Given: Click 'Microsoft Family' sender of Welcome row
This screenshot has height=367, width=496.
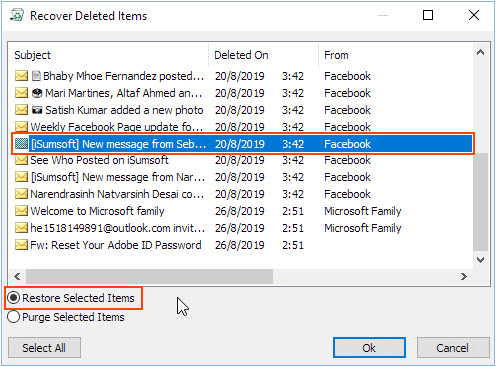Looking at the screenshot, I should [x=363, y=211].
